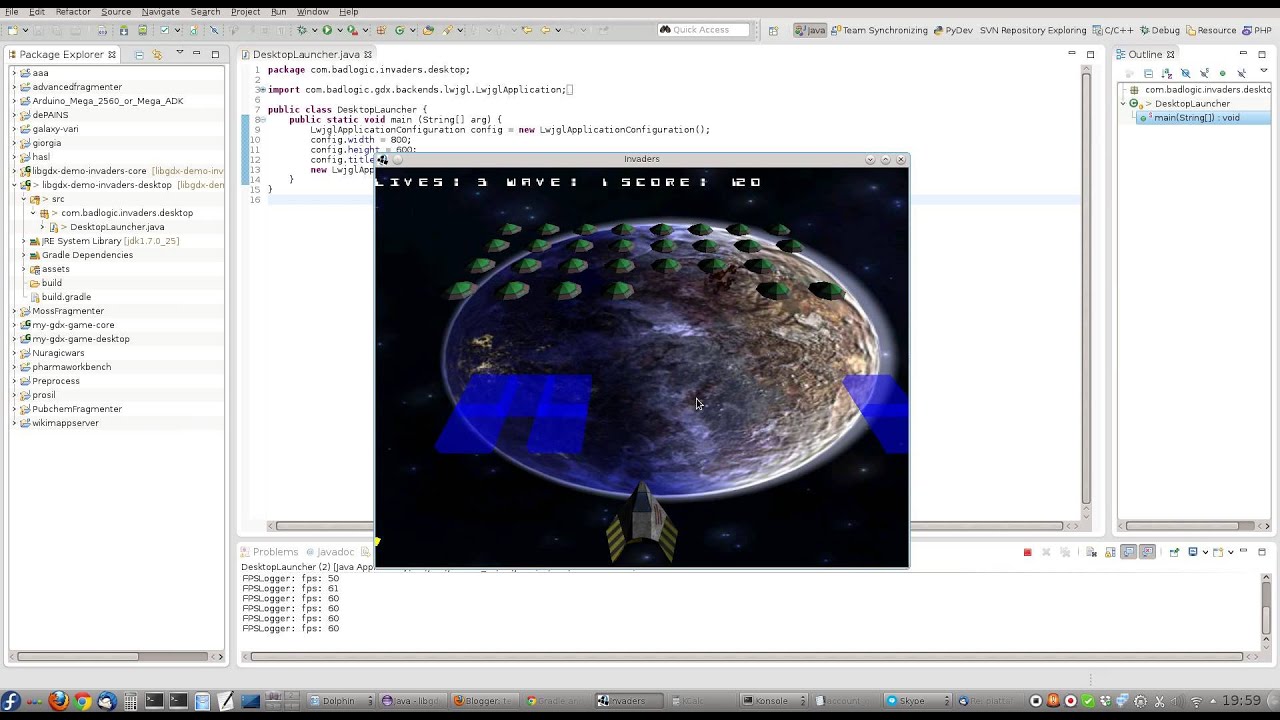The height and width of the screenshot is (720, 1280).
Task: Click the green Run toolbar icon
Action: click(x=327, y=30)
